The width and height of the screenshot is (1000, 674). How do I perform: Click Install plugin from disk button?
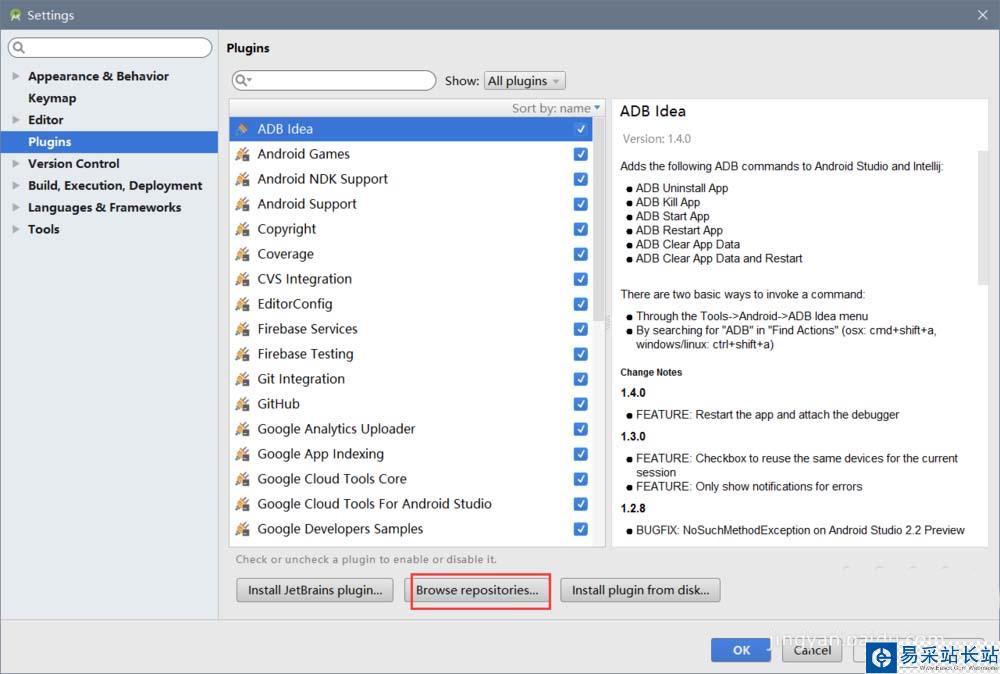click(640, 590)
